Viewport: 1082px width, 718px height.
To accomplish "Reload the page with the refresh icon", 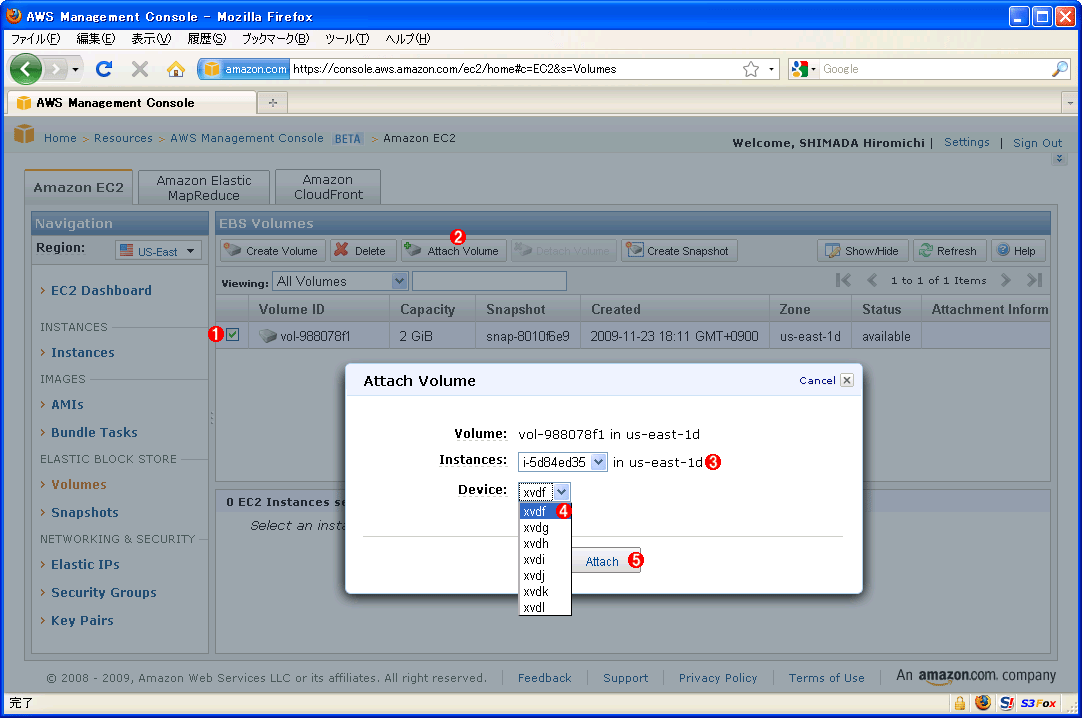I will click(x=104, y=69).
